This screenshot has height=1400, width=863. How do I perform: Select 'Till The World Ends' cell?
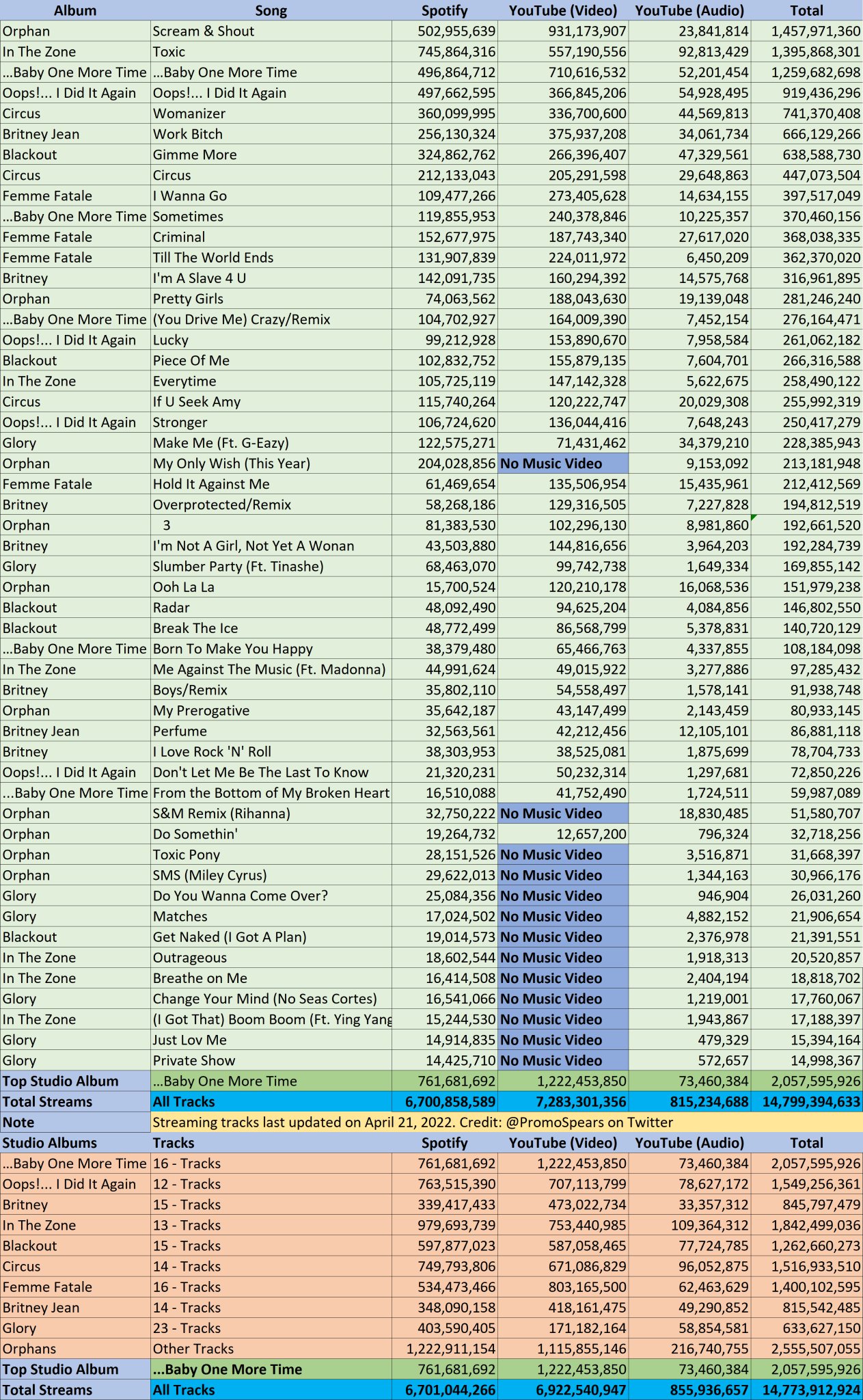coord(271,257)
